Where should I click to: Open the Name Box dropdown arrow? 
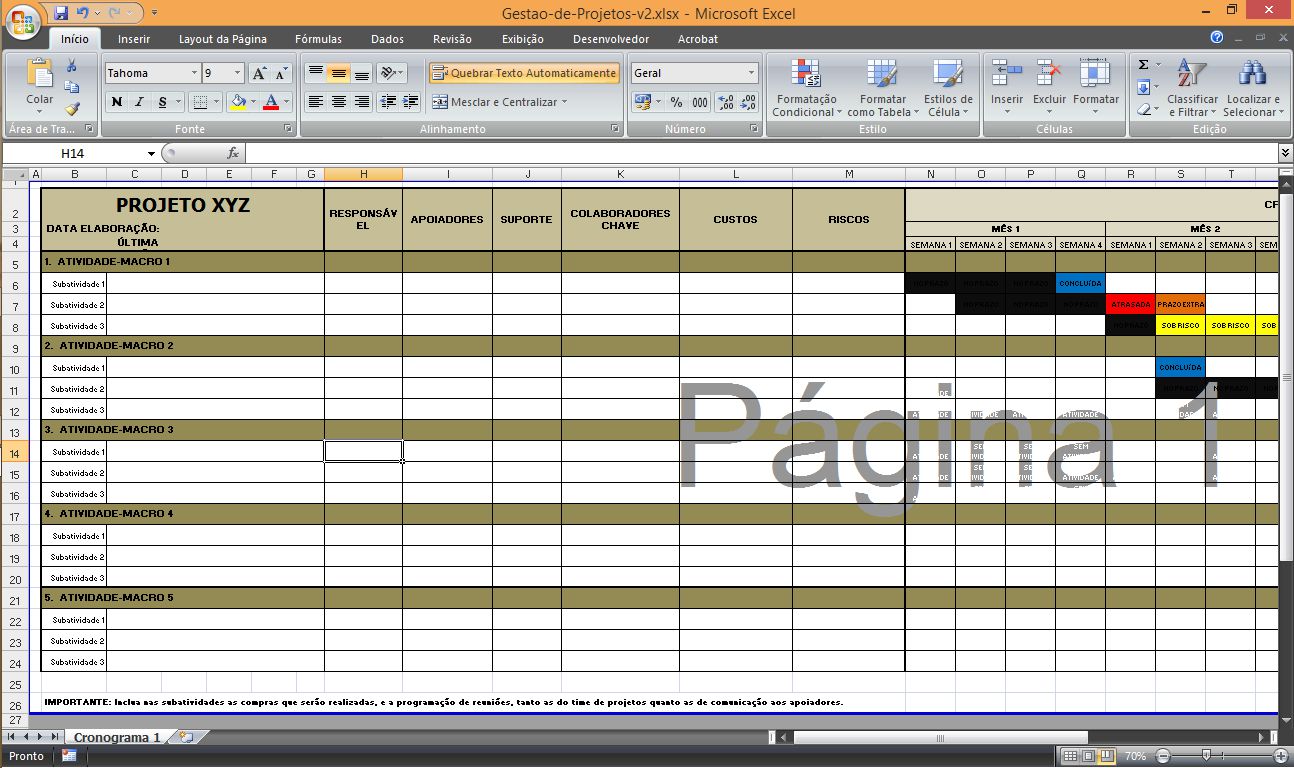coord(152,154)
